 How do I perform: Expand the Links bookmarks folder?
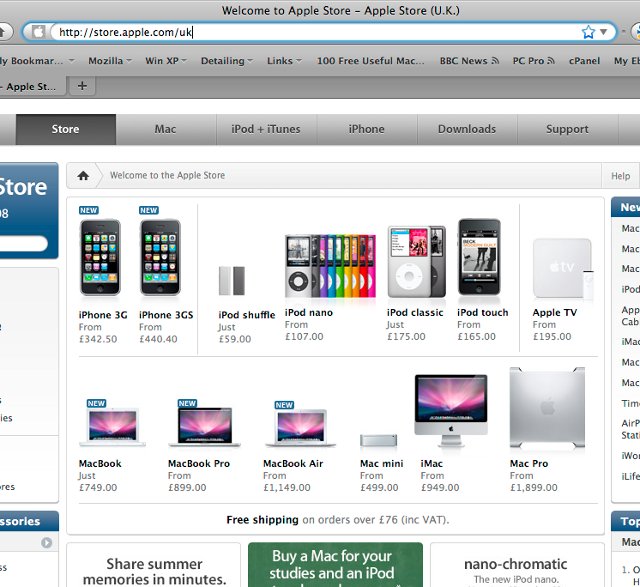click(284, 61)
